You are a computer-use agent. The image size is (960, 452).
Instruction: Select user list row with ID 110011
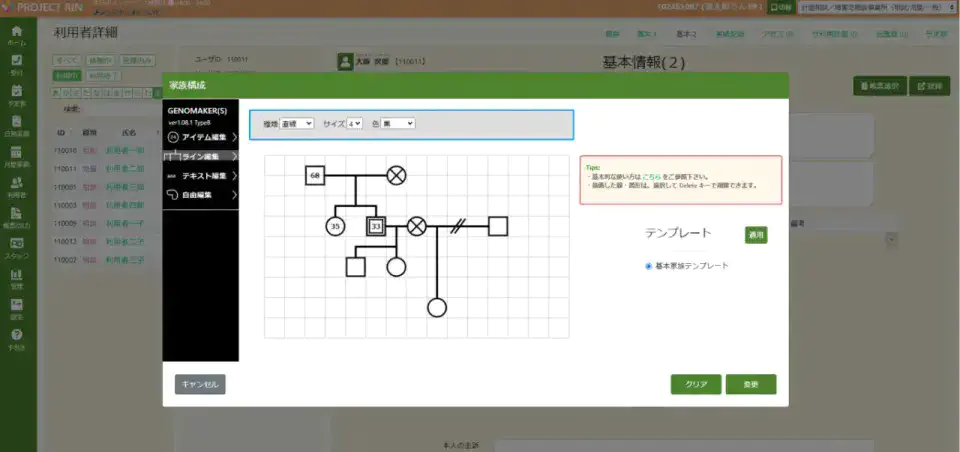[x=108, y=168]
